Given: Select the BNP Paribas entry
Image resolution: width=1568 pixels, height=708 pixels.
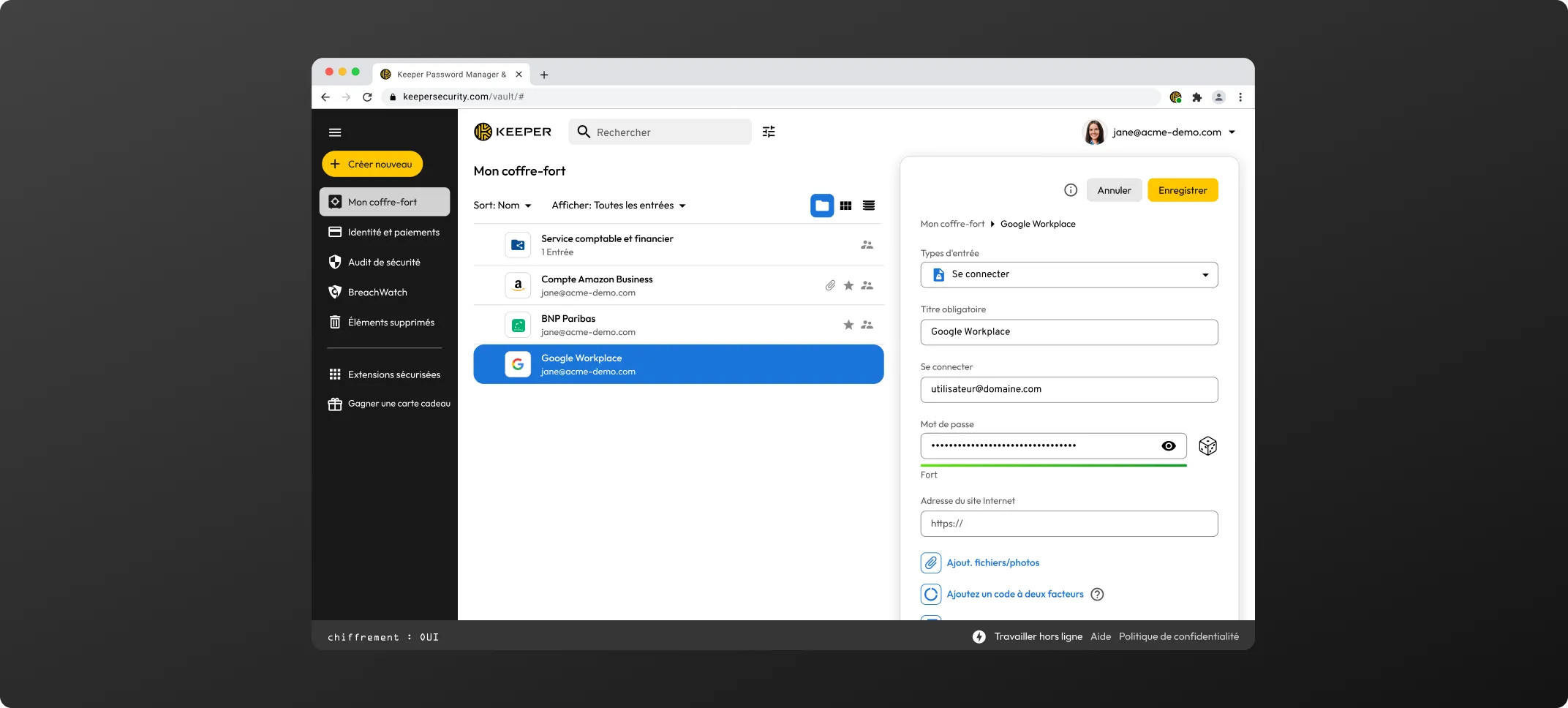Looking at the screenshot, I should point(679,325).
